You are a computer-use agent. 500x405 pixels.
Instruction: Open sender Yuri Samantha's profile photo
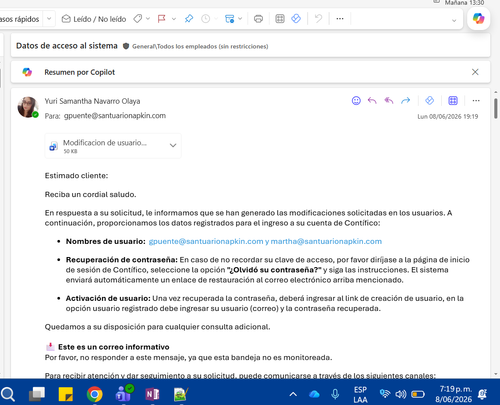coord(28,107)
